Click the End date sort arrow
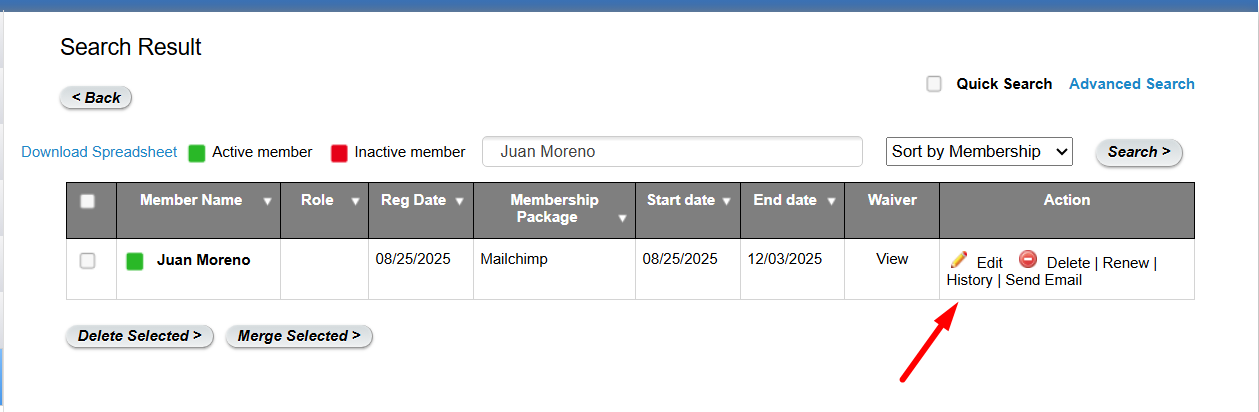Image resolution: width=1259 pixels, height=412 pixels. [x=830, y=201]
